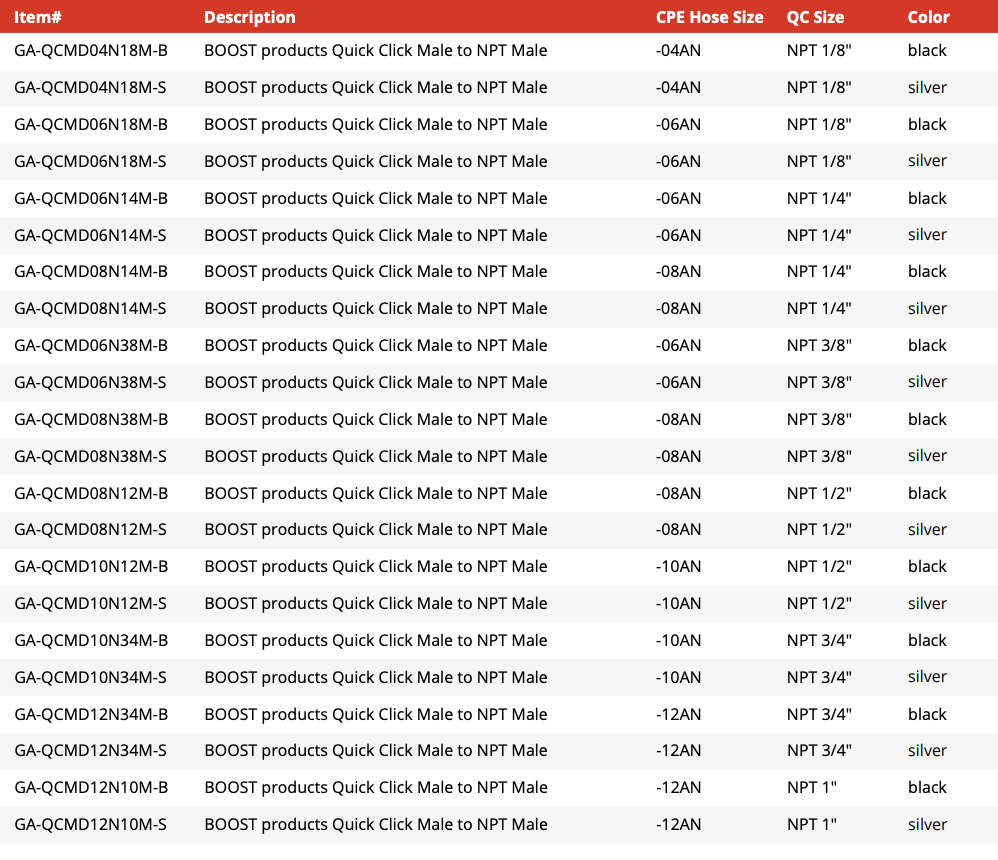The image size is (998, 860).
Task: Click the -04AN hose size for GA-QCMD04N18M-S
Action: coord(678,87)
